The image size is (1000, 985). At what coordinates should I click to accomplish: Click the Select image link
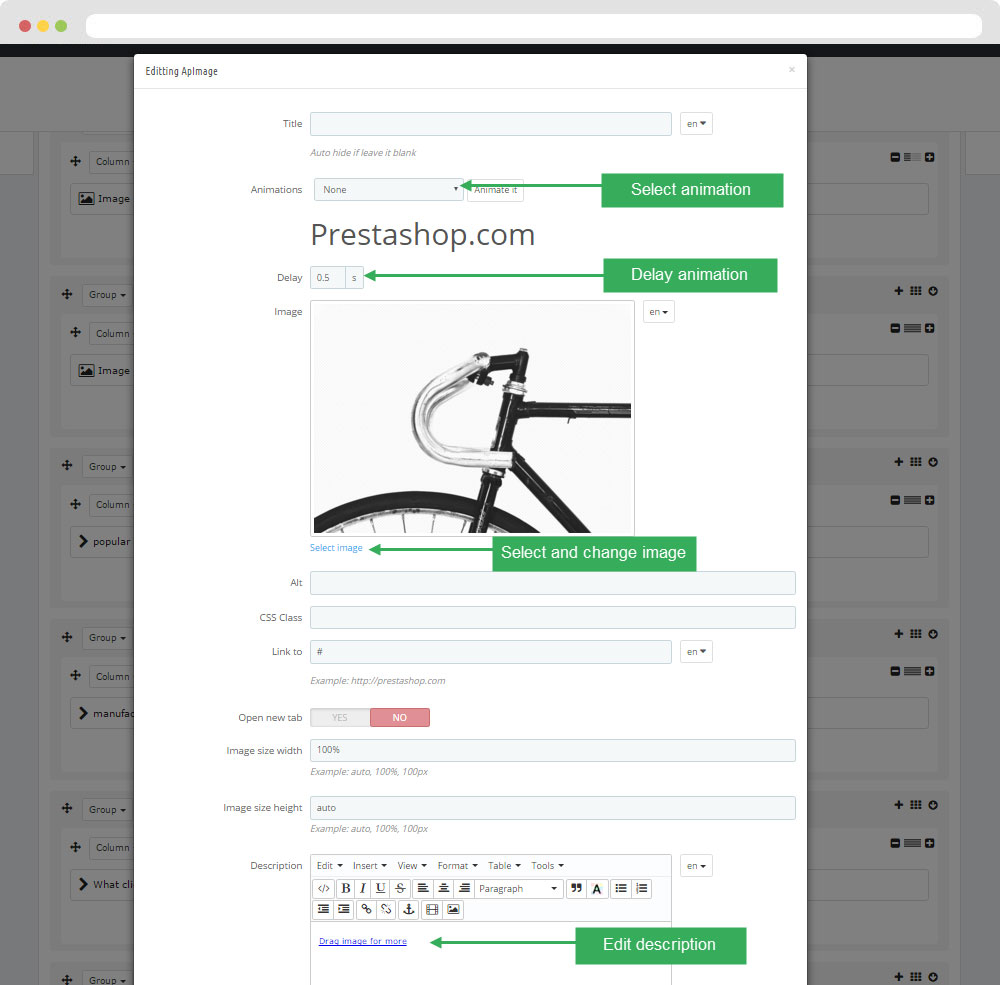click(336, 548)
